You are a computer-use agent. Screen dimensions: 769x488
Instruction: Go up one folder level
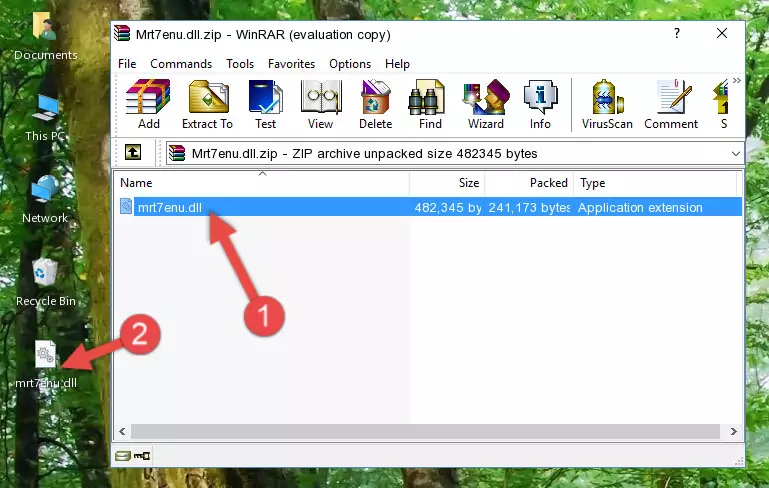pos(133,153)
